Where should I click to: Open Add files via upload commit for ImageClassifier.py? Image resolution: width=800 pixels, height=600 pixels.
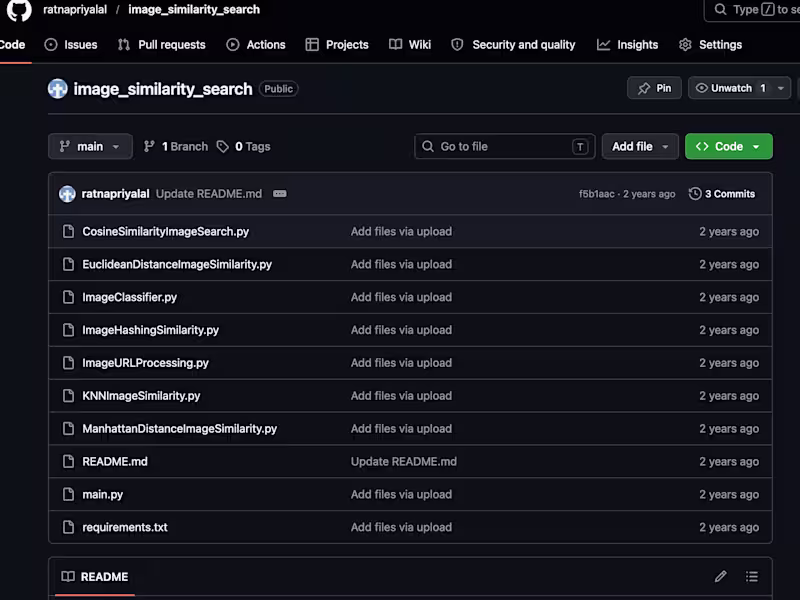coord(401,297)
